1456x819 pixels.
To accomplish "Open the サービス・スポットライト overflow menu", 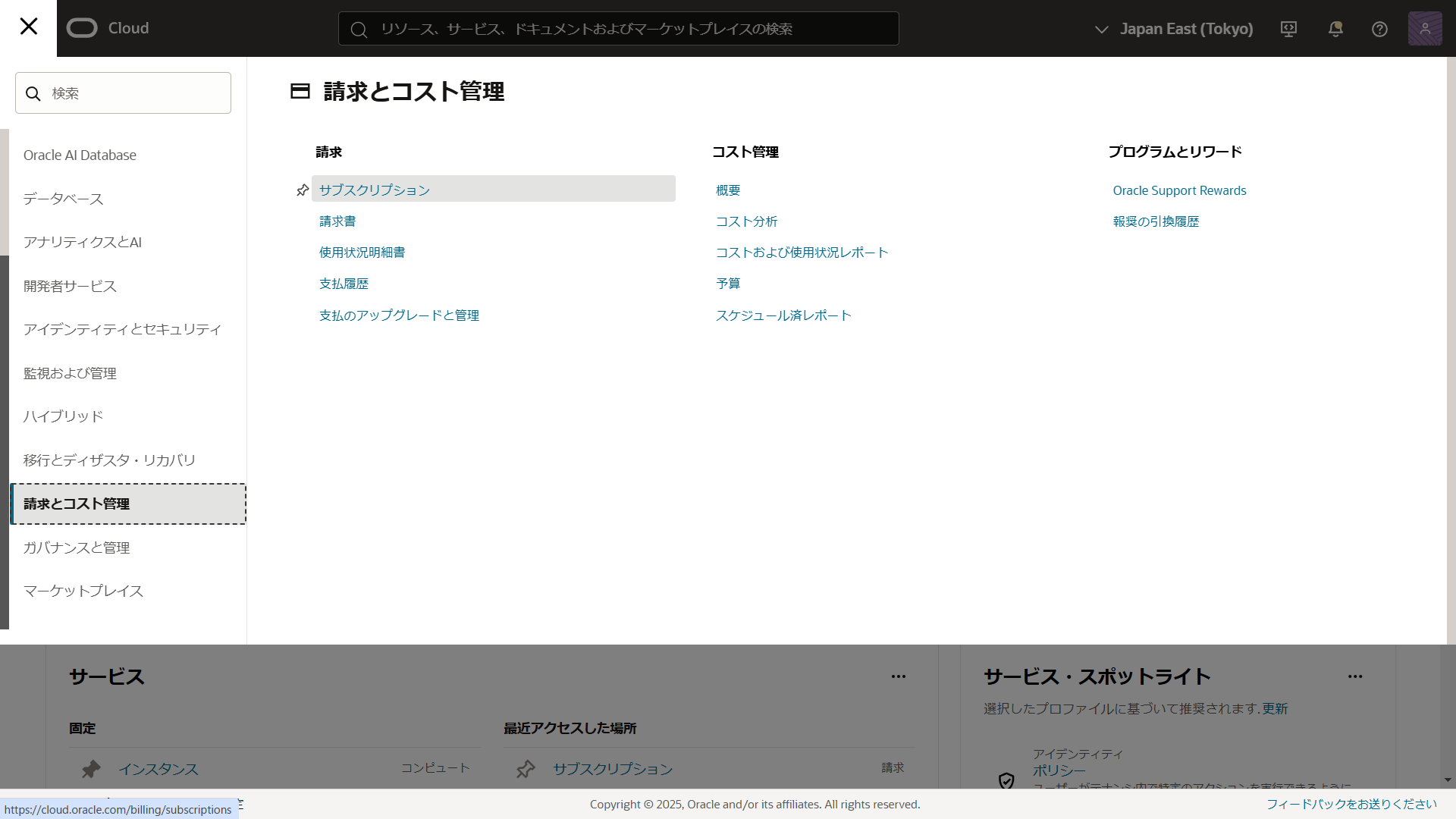I will click(x=1355, y=676).
